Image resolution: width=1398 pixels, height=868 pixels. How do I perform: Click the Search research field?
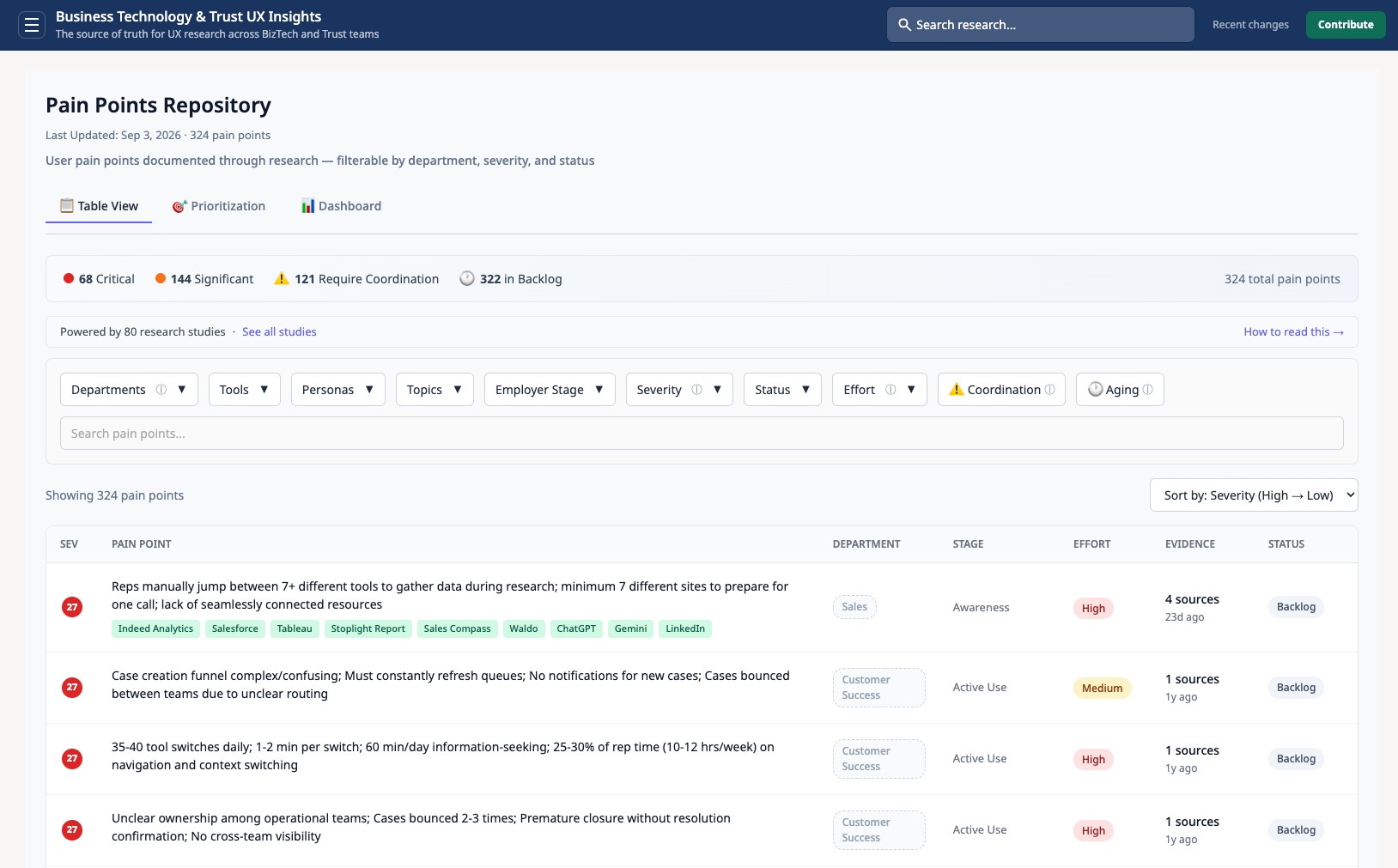pyautogui.click(x=1040, y=25)
